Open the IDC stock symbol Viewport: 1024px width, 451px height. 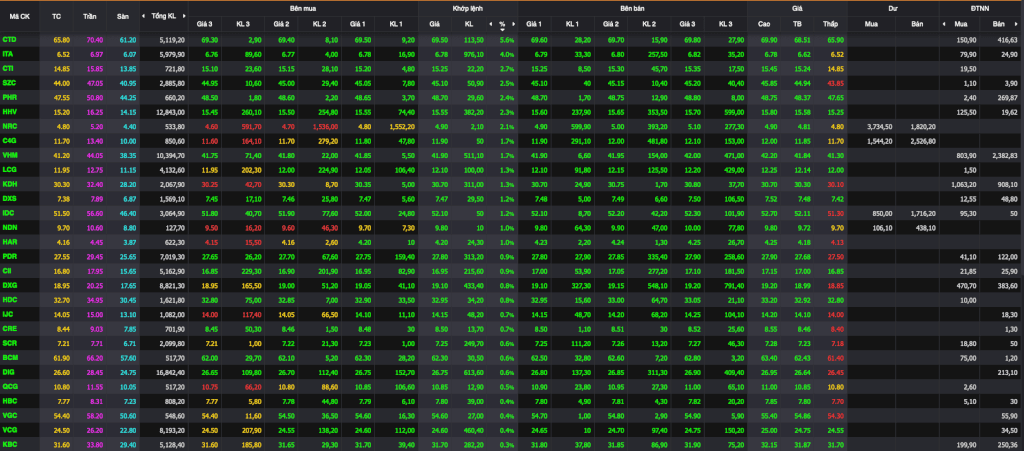pos(9,212)
